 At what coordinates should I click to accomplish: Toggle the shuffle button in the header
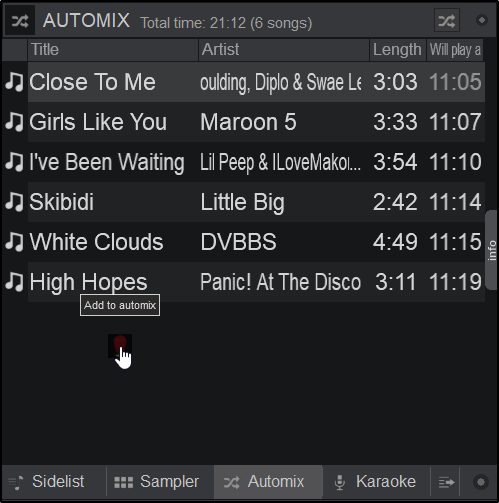(447, 21)
